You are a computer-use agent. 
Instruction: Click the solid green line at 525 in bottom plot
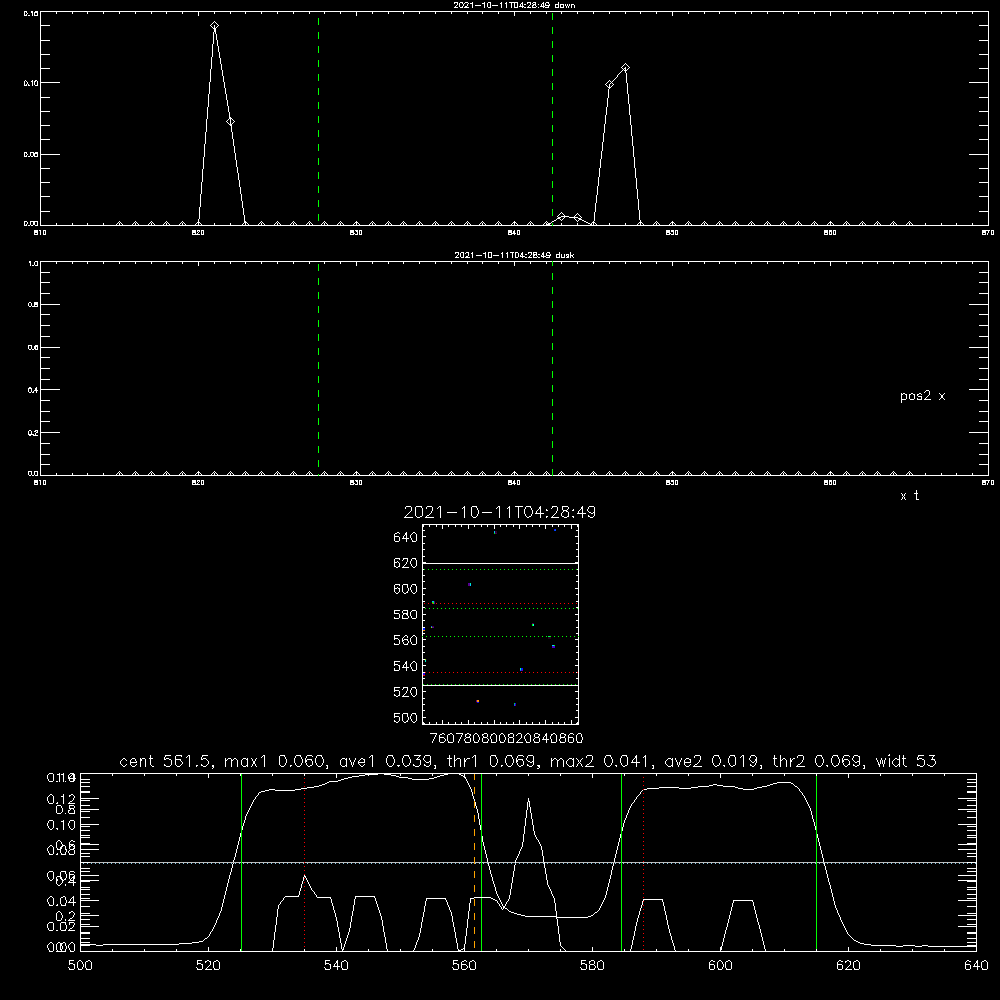(242, 862)
